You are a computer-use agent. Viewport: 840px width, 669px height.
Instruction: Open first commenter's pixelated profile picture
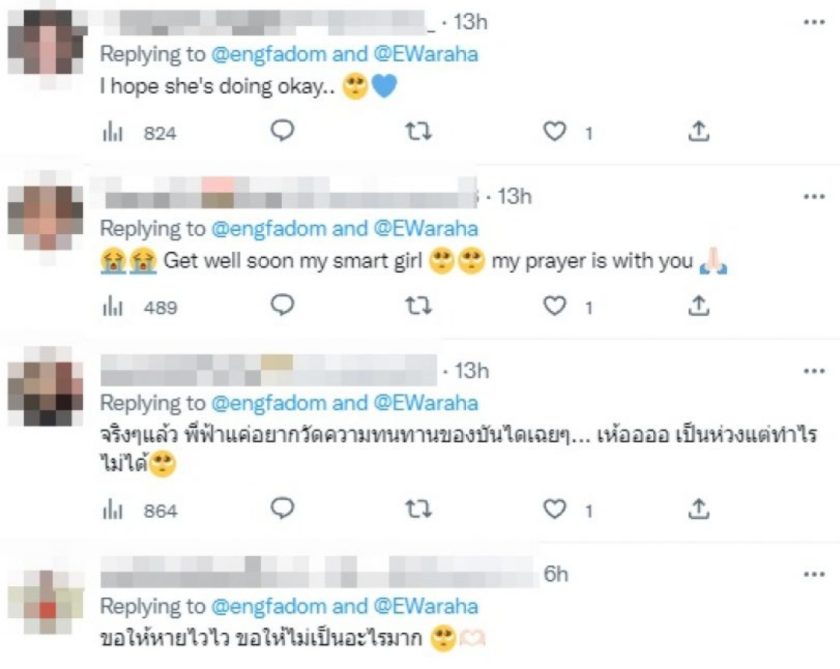[47, 44]
